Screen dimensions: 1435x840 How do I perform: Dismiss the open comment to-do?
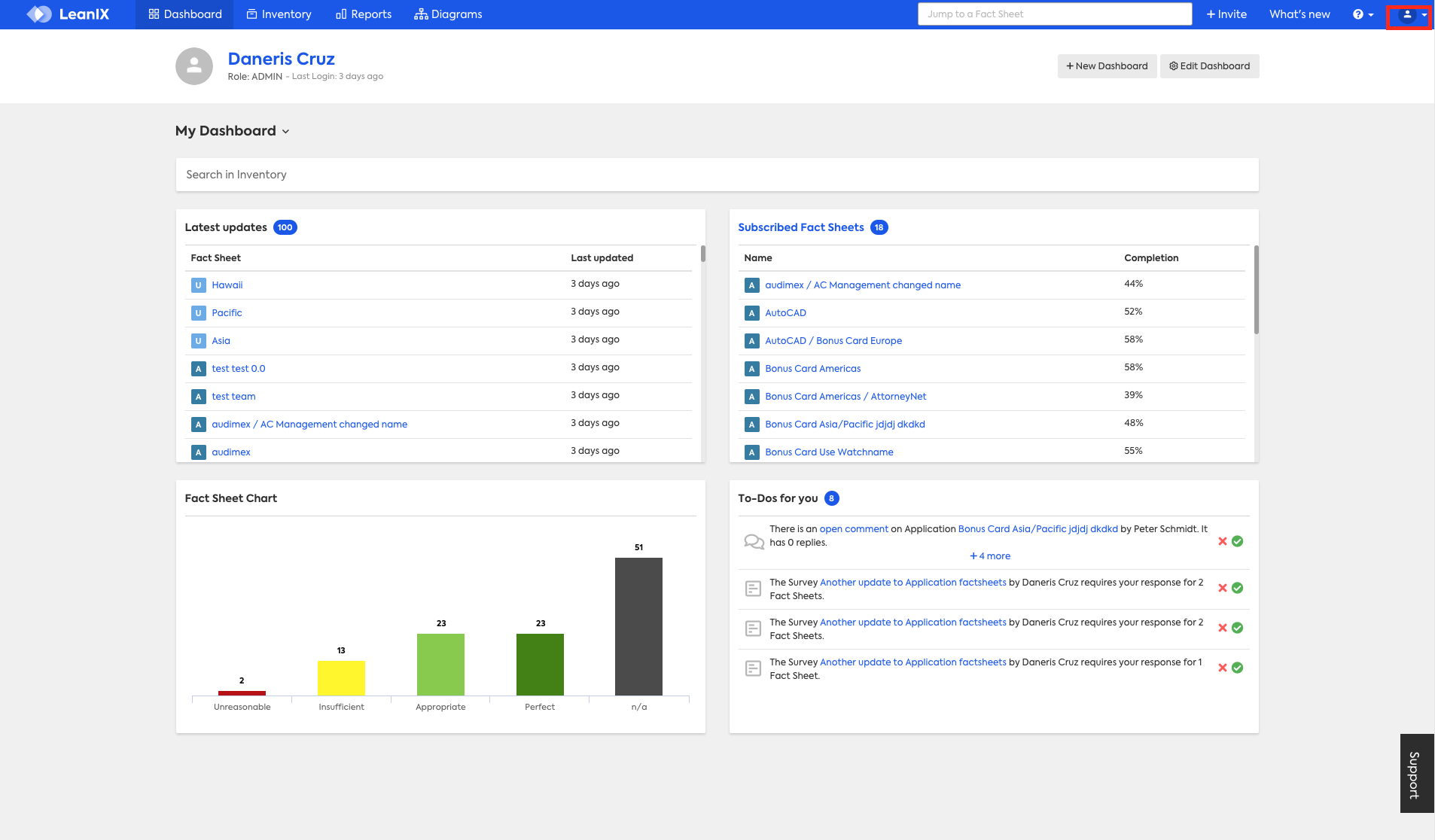[x=1223, y=541]
